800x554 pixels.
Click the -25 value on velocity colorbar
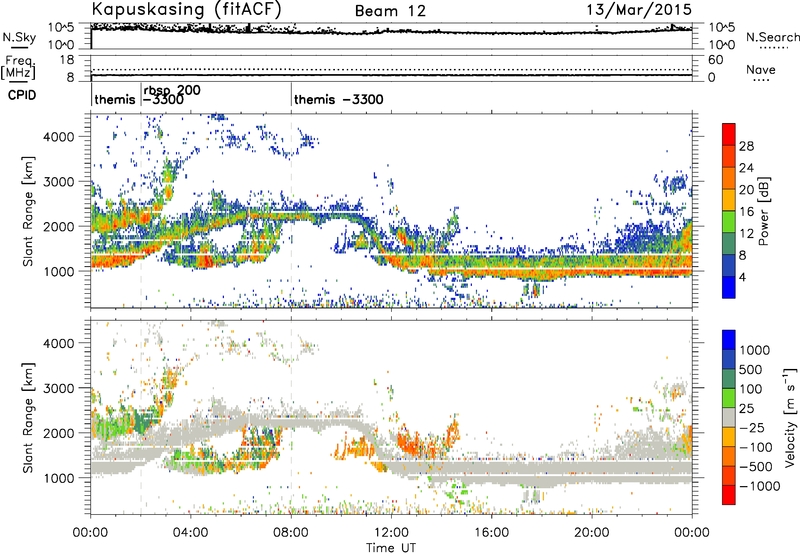point(751,428)
